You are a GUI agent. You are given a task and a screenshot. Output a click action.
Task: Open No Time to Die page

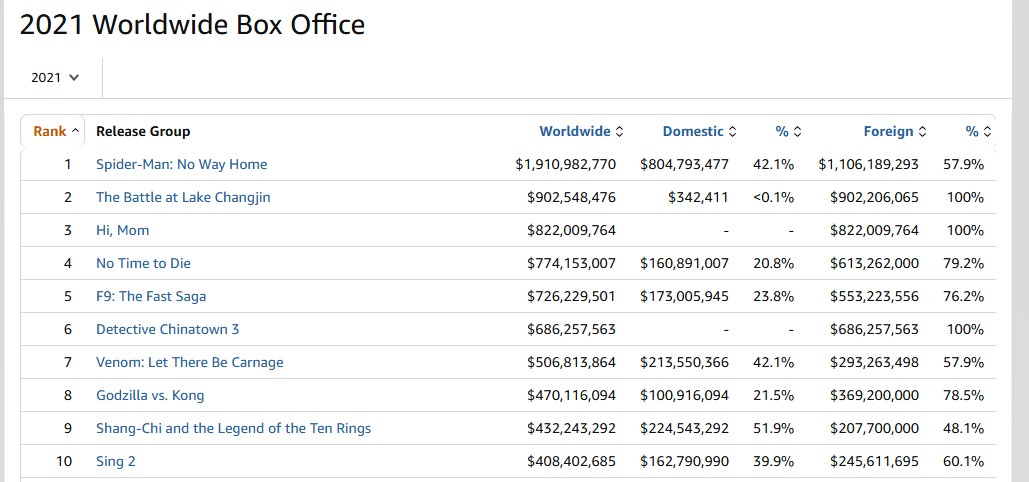click(x=143, y=263)
